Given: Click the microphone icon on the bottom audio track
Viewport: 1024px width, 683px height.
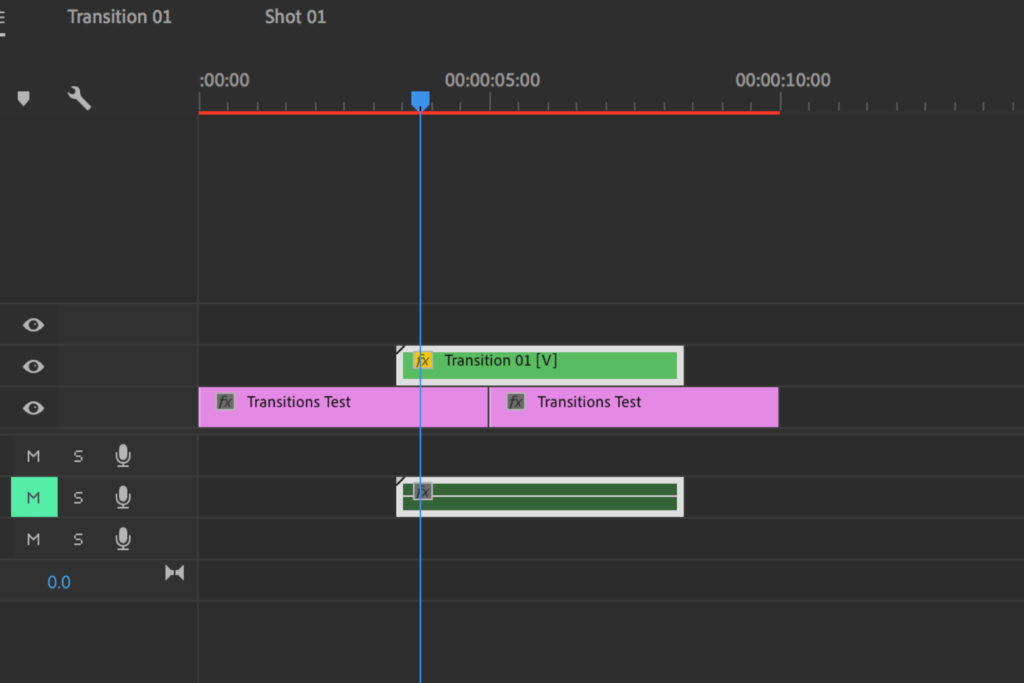Looking at the screenshot, I should pos(123,539).
